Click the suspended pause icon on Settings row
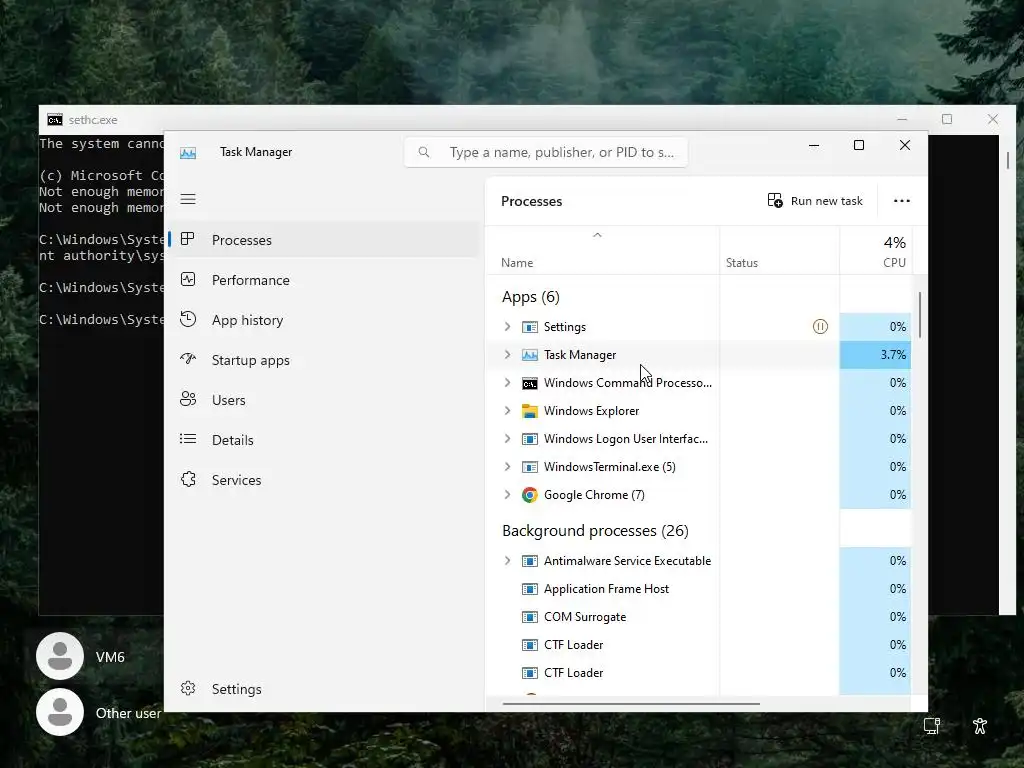 point(820,327)
